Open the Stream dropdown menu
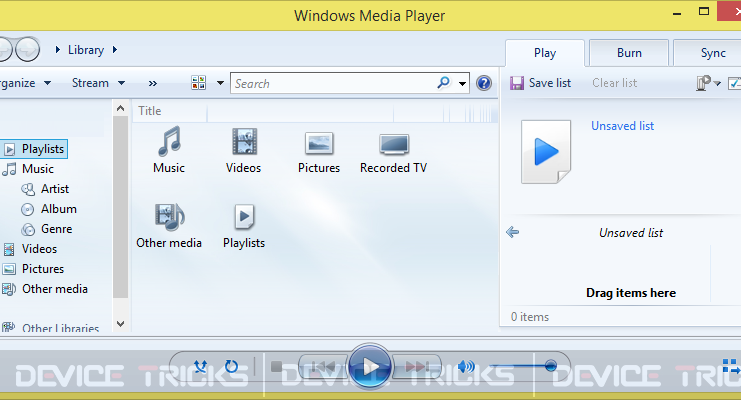The height and width of the screenshot is (400, 741). [98, 83]
